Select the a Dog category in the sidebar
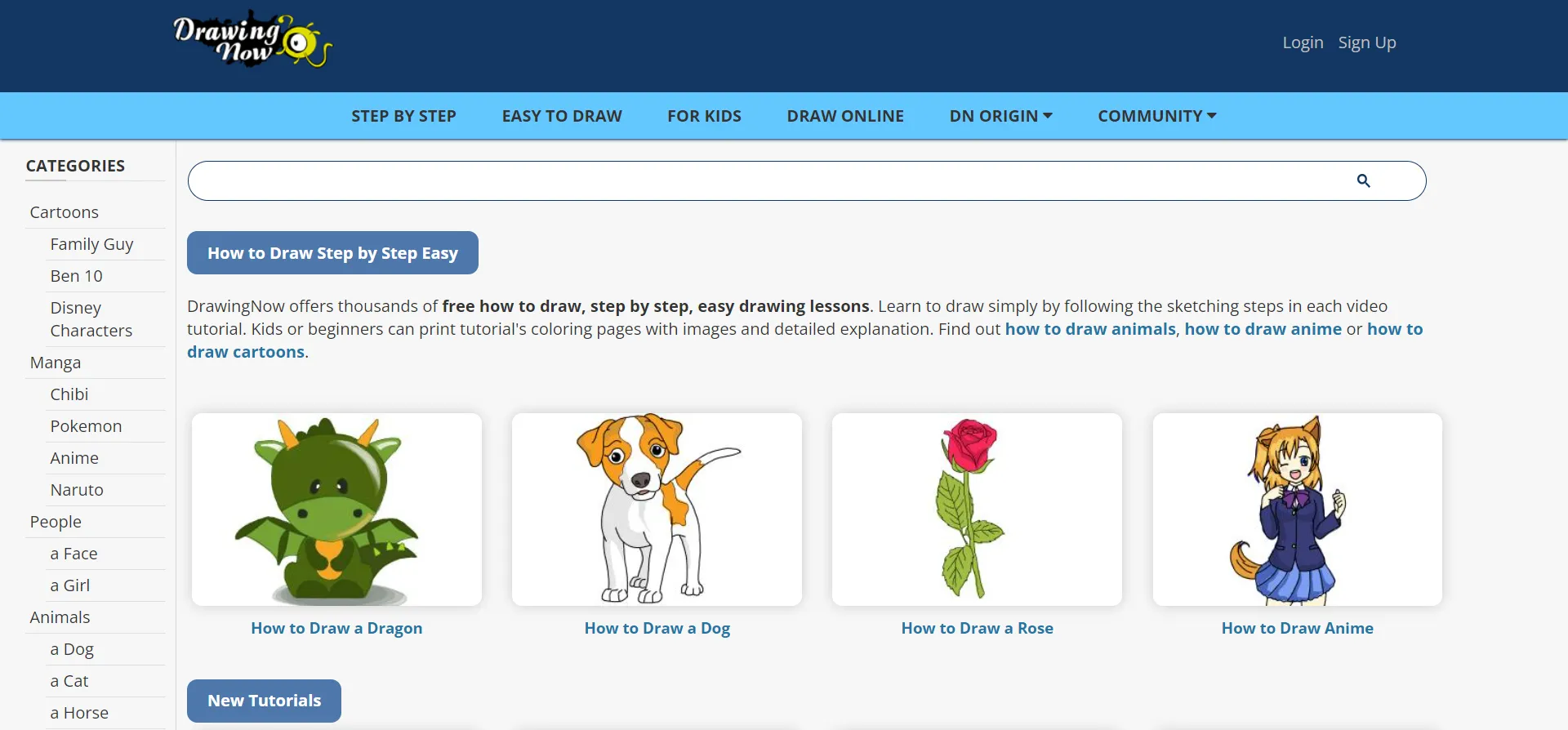1568x730 pixels. (72, 649)
